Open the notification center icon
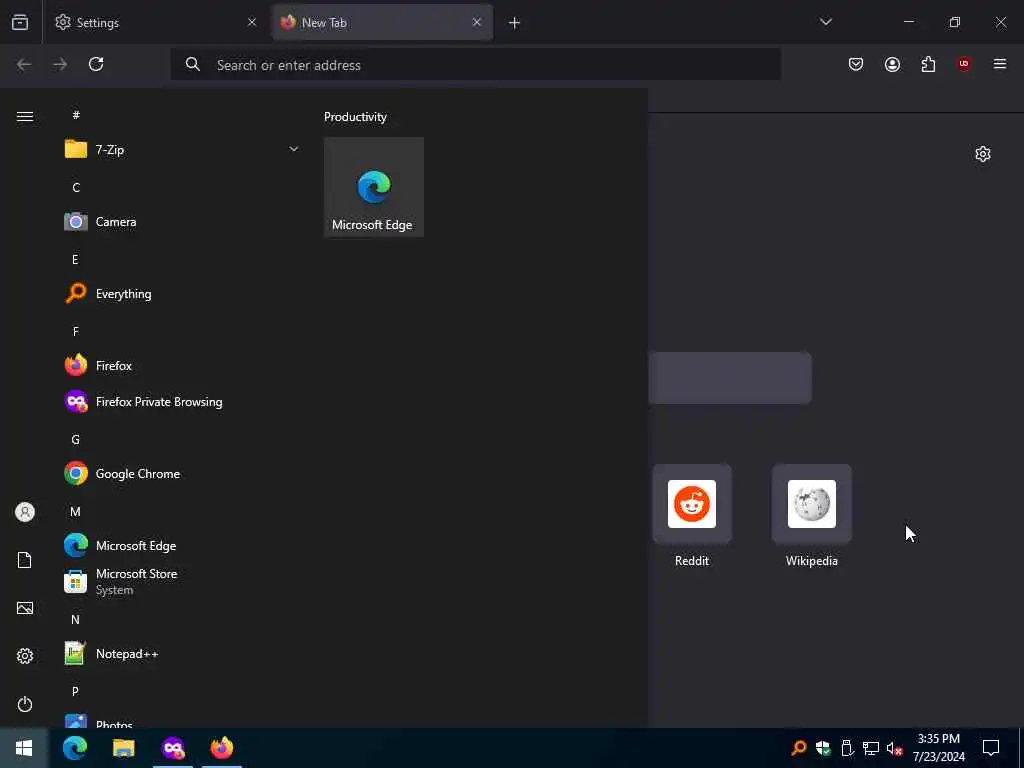The image size is (1024, 768). coord(991,748)
